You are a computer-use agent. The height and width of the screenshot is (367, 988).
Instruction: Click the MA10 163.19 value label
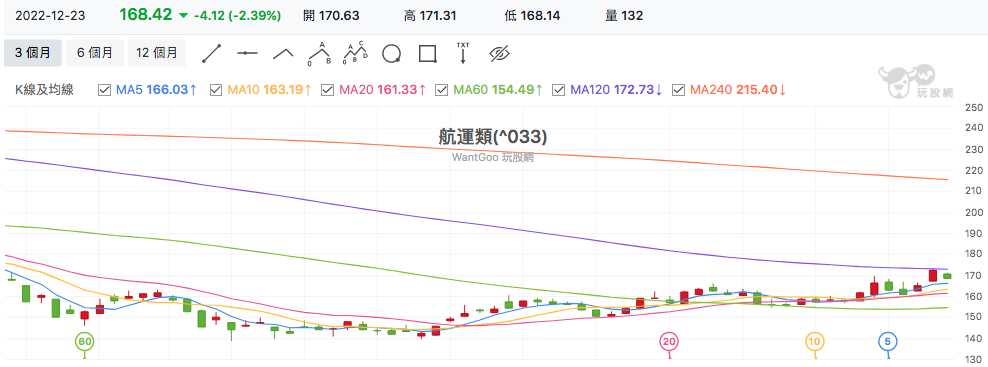[x=270, y=90]
